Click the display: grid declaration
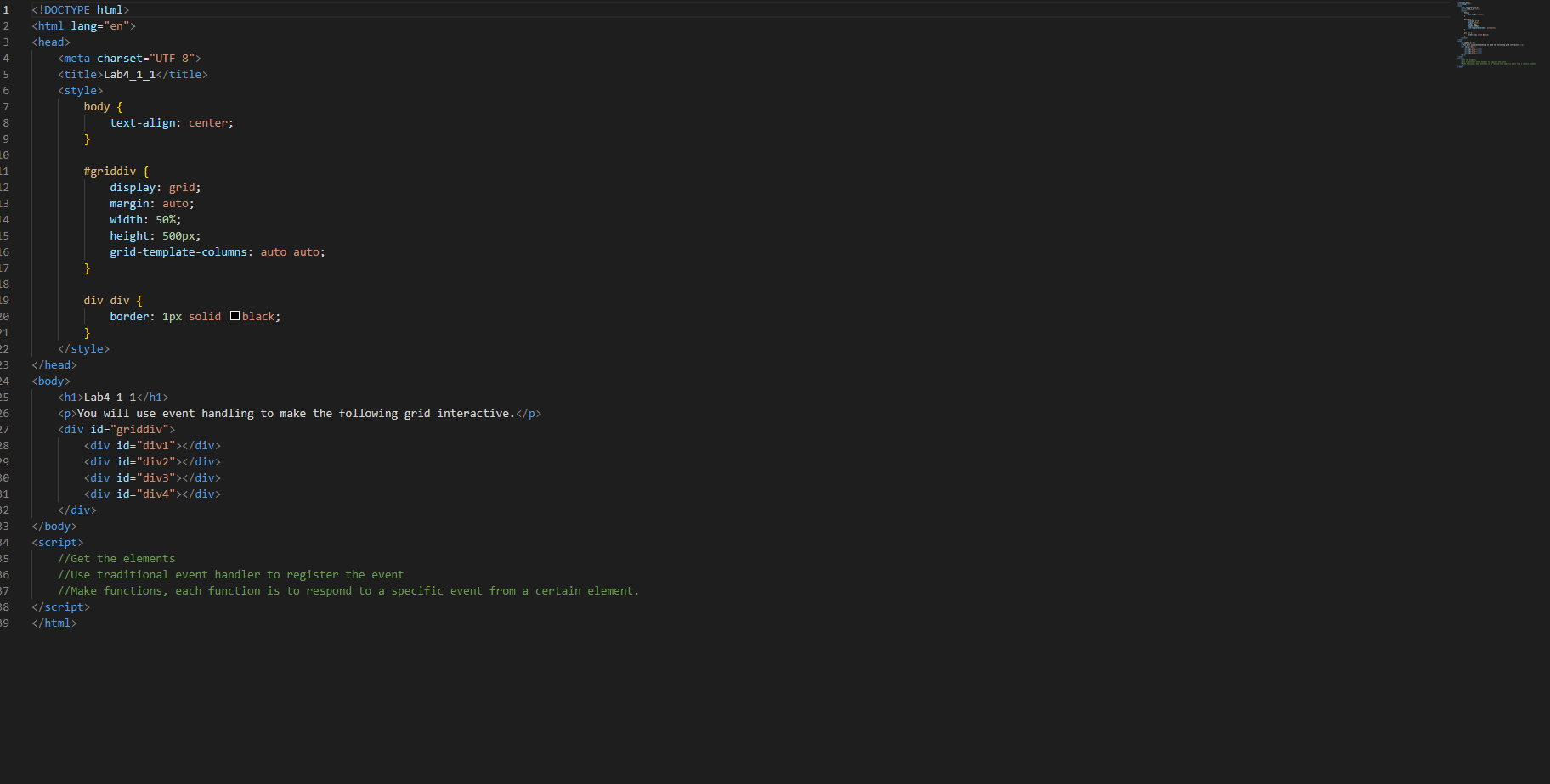 [x=156, y=188]
